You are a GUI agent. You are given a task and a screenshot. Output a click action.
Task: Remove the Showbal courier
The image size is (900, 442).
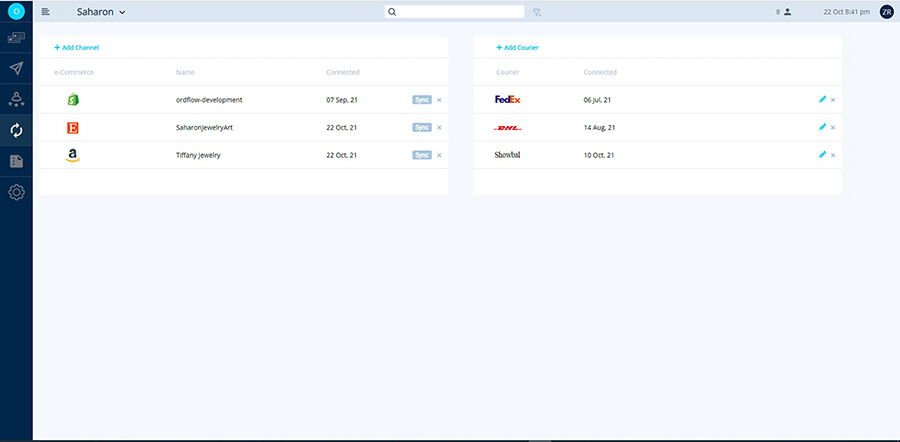point(833,155)
